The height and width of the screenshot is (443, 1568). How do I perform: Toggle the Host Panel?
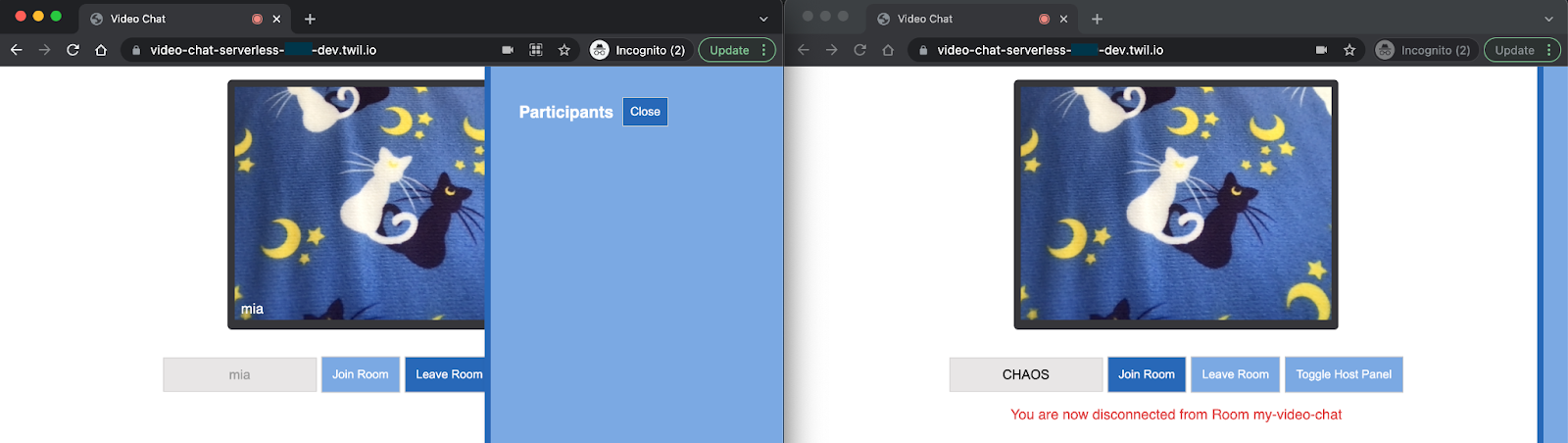[1344, 374]
